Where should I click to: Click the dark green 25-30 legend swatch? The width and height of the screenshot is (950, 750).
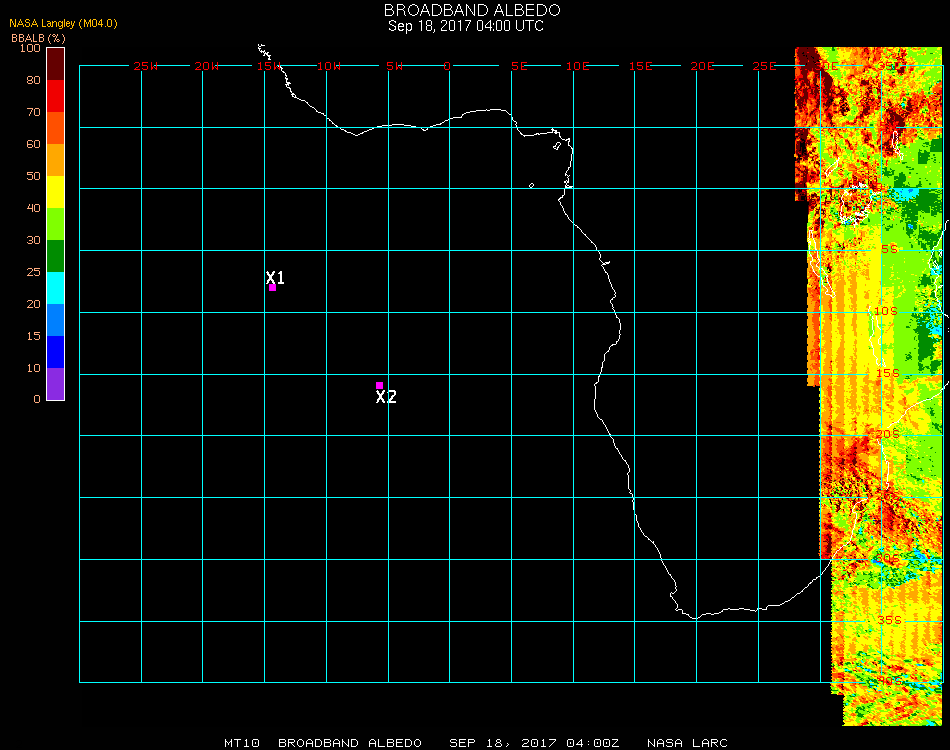coord(55,256)
